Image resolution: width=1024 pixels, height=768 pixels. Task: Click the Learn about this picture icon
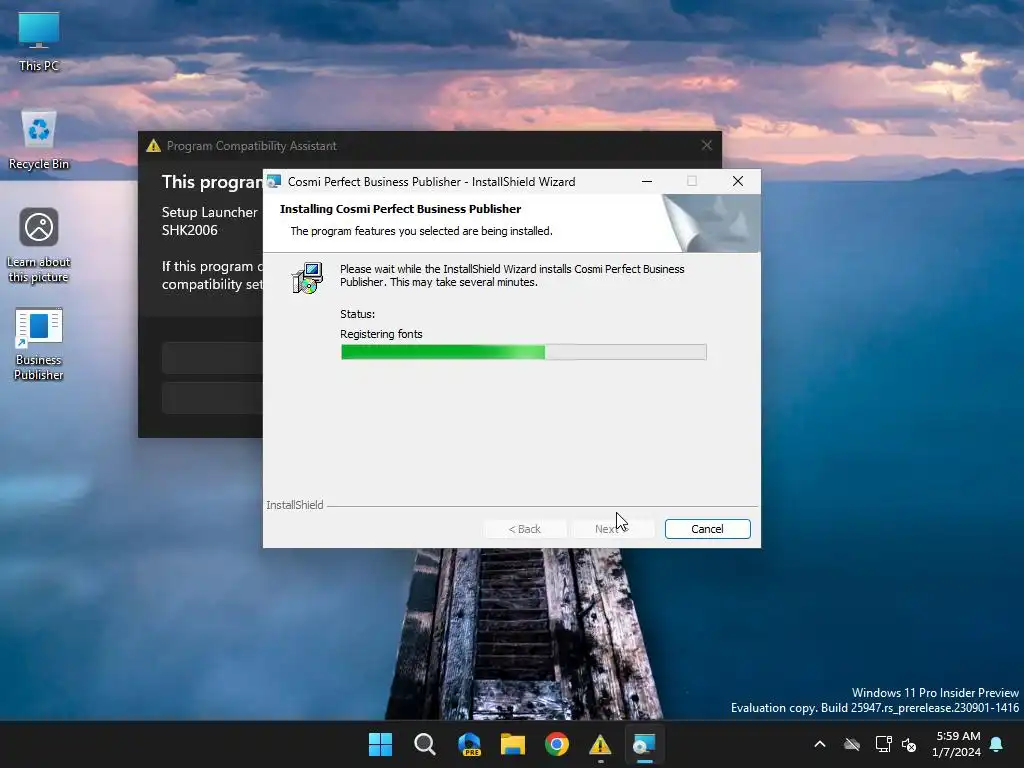tap(39, 245)
